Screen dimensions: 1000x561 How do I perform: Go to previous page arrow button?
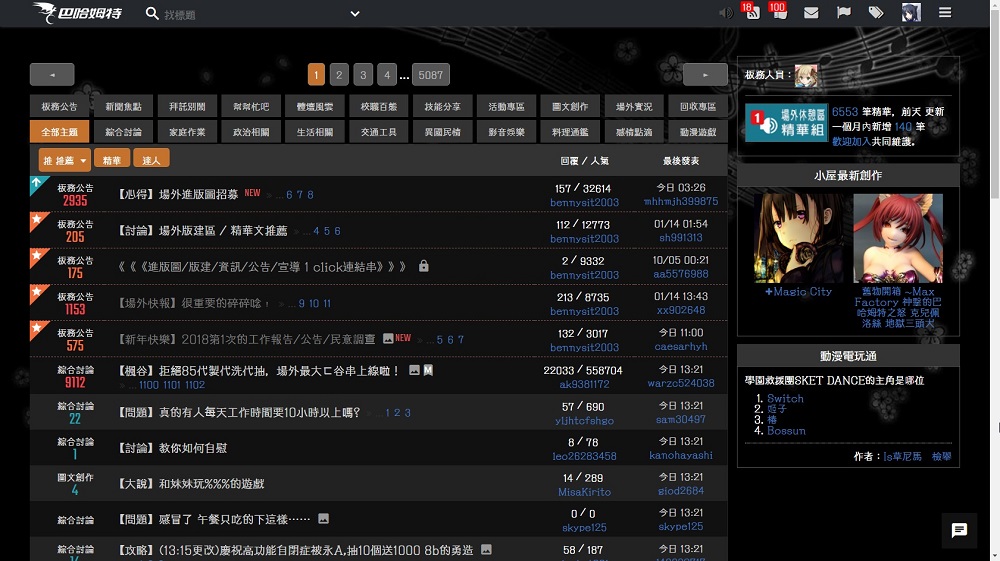(52, 75)
